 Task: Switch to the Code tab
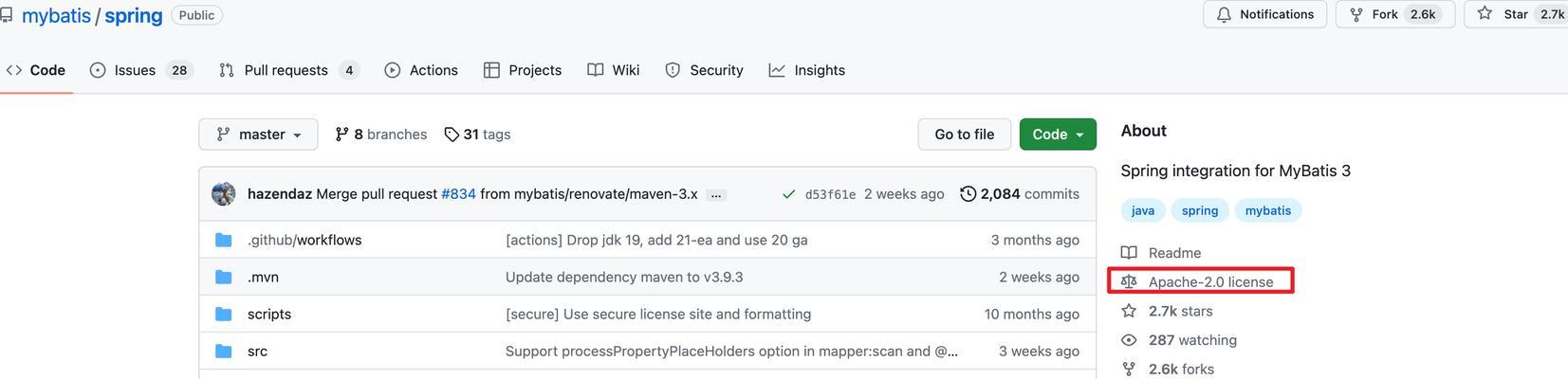(36, 70)
